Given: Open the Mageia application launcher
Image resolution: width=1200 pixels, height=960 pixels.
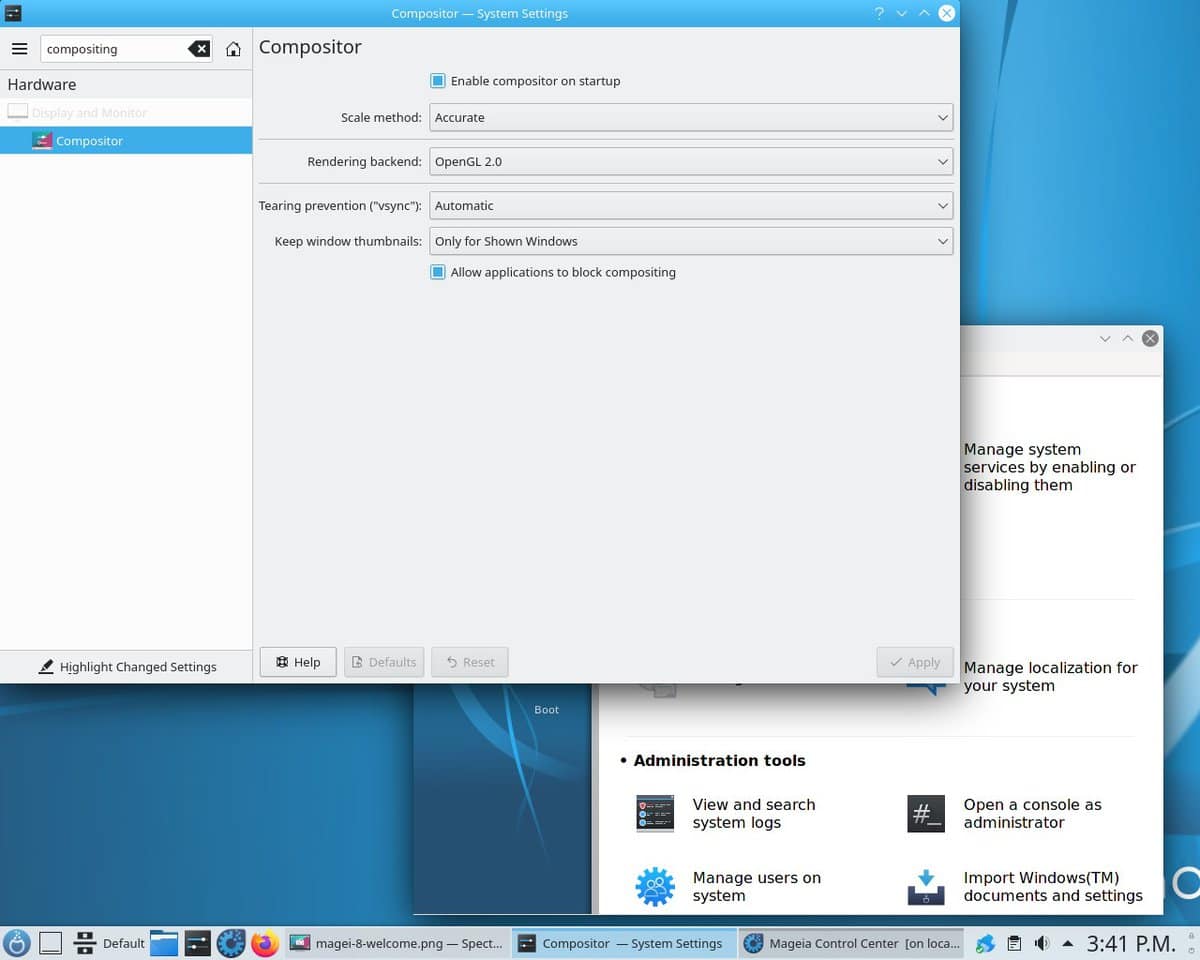Looking at the screenshot, I should pos(17,943).
